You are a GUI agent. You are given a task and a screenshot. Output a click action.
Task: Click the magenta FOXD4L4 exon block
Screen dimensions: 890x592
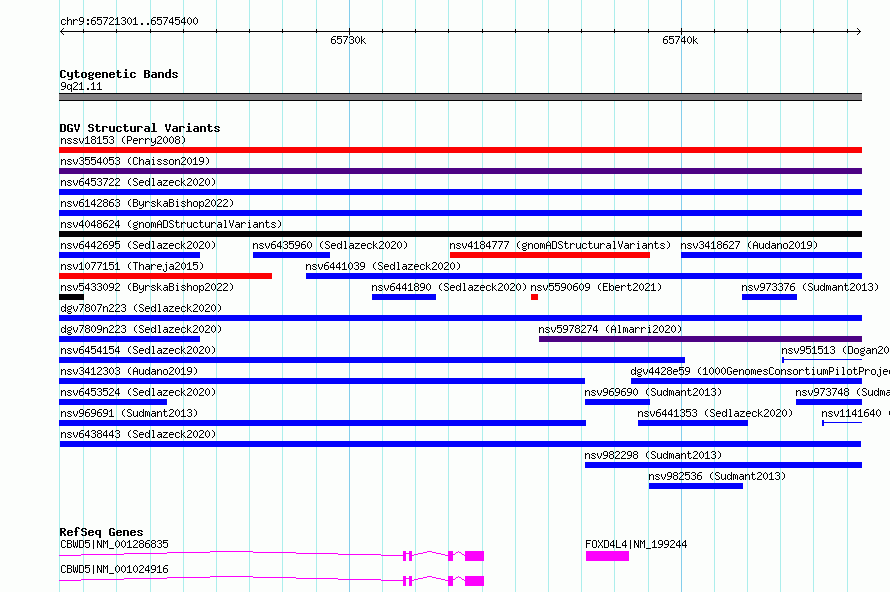[x=607, y=556]
